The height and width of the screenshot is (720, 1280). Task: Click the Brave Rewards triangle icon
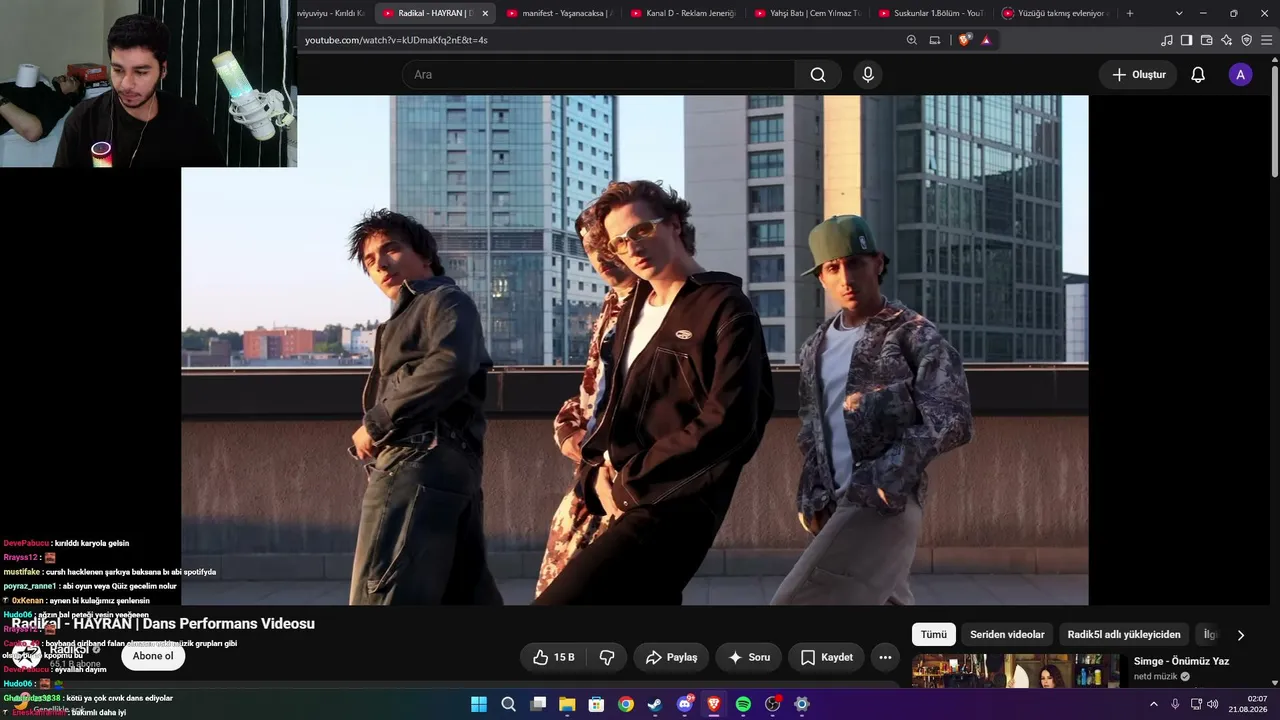986,40
